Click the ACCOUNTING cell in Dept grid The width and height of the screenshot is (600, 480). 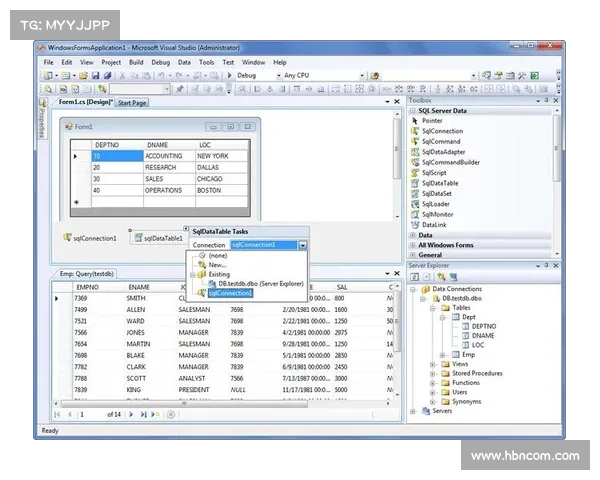[x=169, y=156]
